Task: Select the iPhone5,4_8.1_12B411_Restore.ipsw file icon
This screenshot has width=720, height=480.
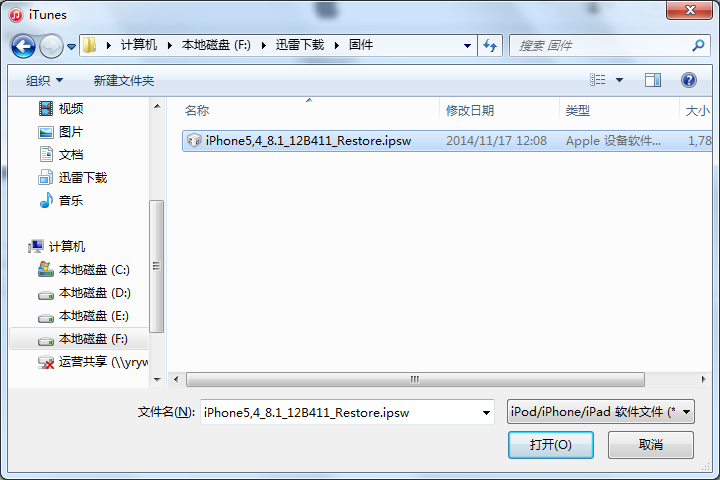Action: 194,141
